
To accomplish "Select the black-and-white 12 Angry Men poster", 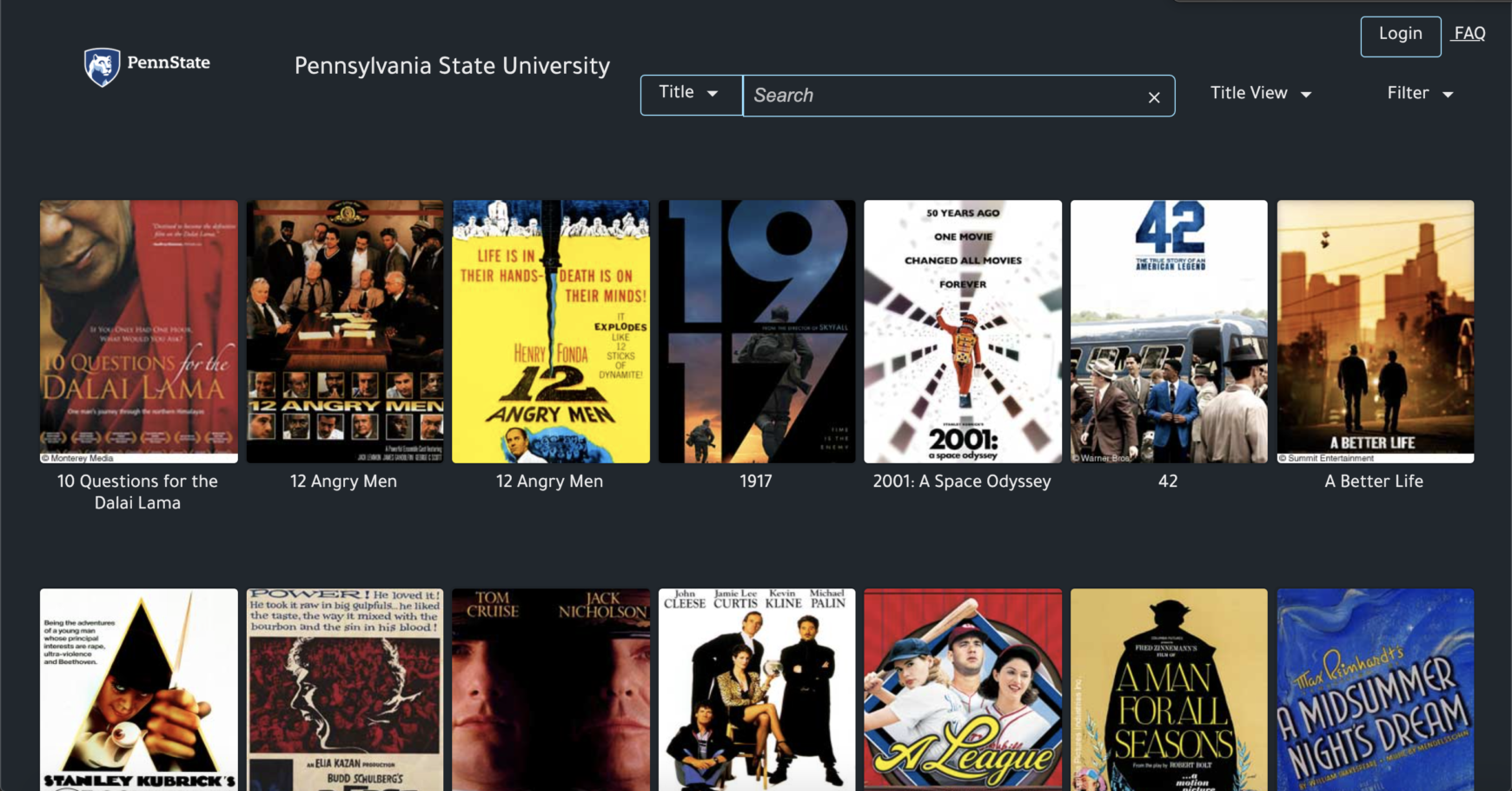I will click(344, 332).
